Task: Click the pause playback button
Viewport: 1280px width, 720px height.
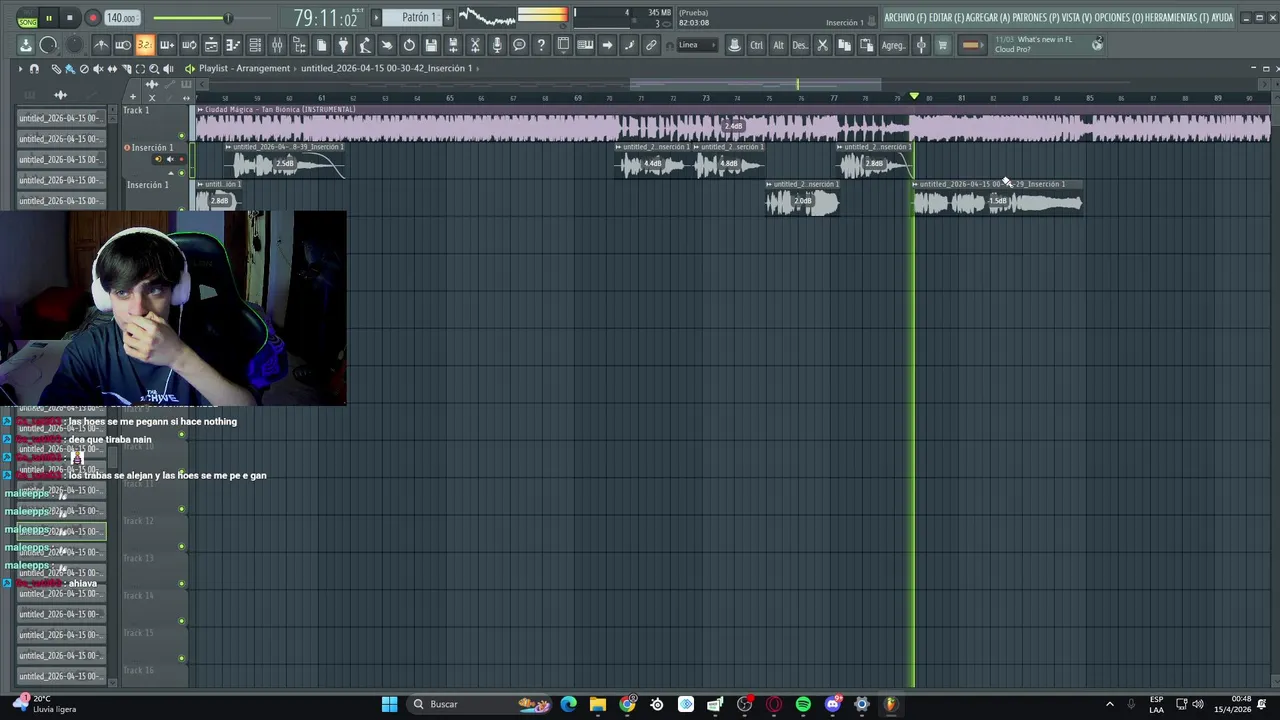Action: tap(48, 18)
